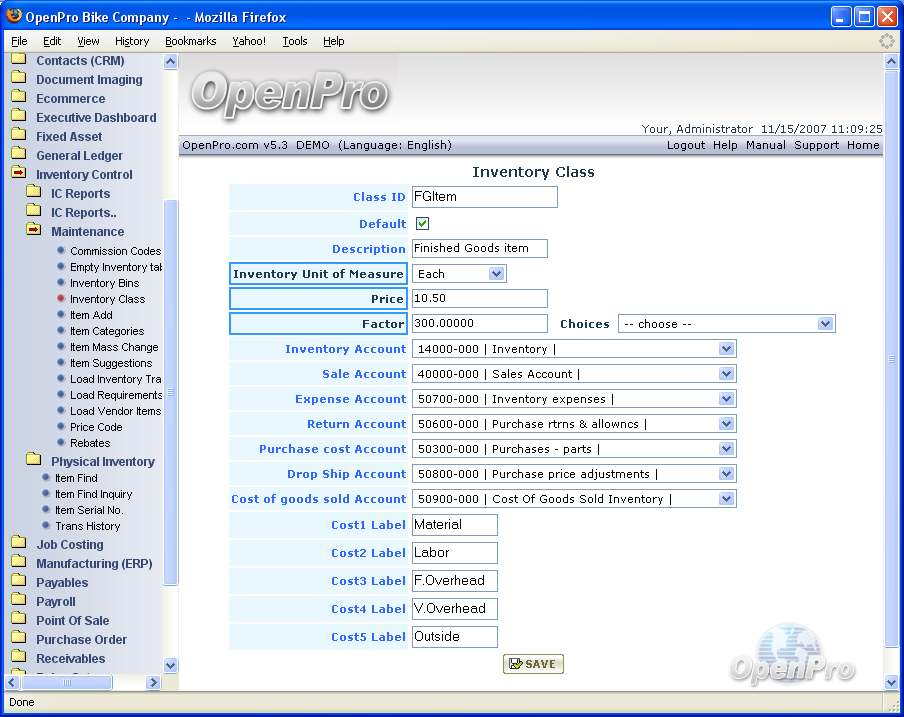Viewport: 904px width, 717px height.
Task: Open the History menu
Action: click(132, 41)
